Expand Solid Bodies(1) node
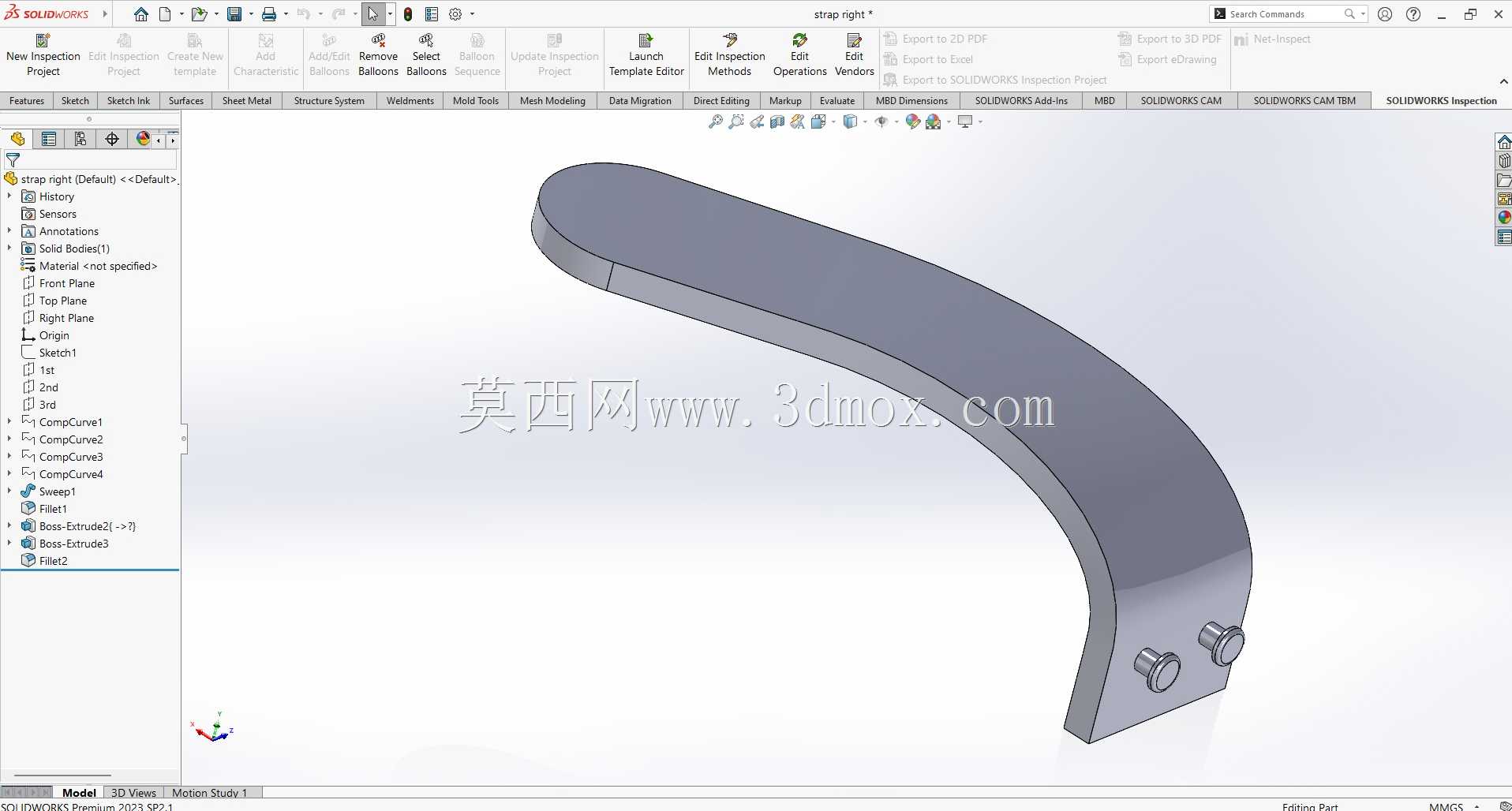The height and width of the screenshot is (811, 1512). pos(9,249)
